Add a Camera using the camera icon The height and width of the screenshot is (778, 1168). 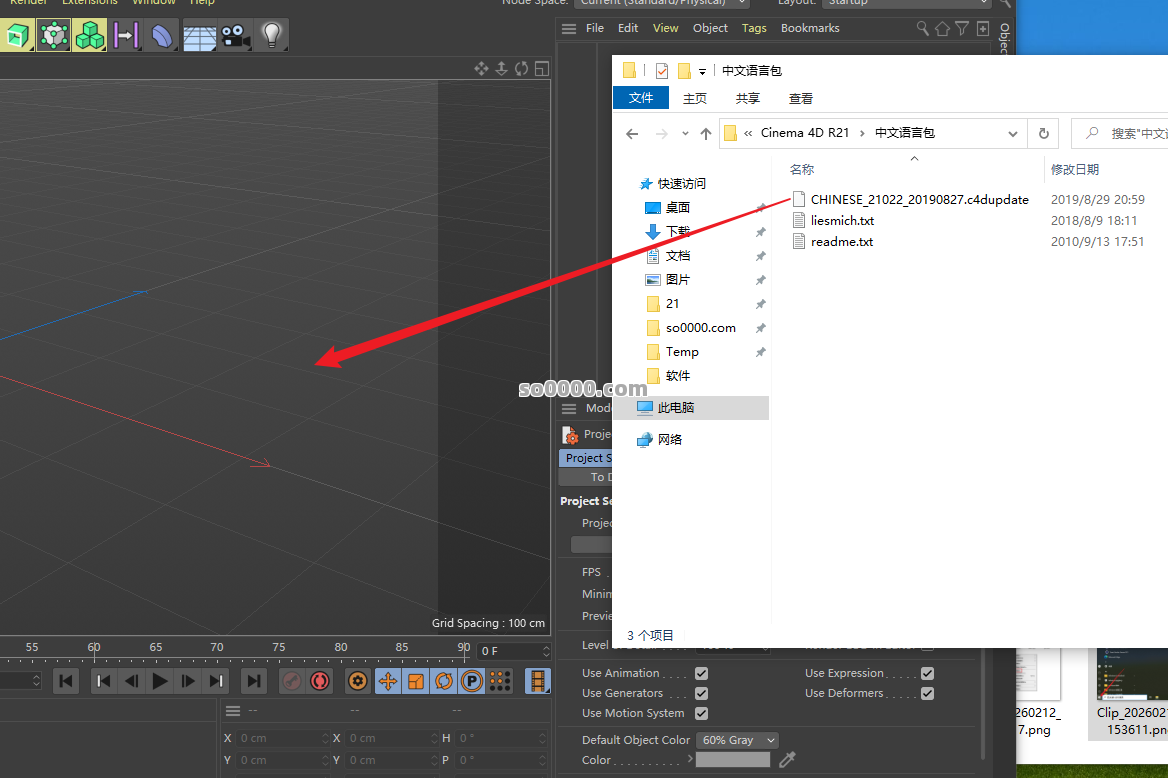[234, 35]
